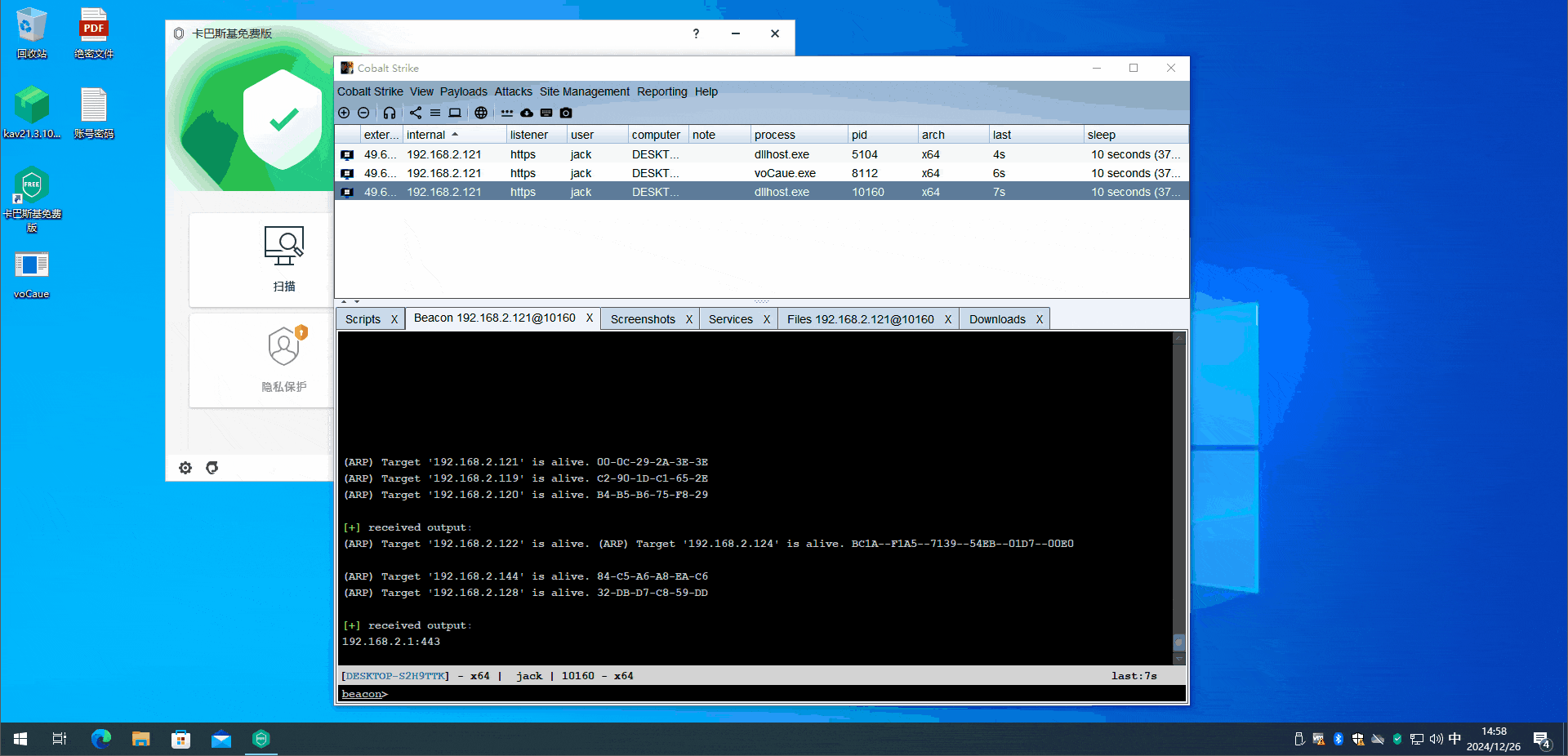Select the 绝密文件 PDF desktop icon

pos(94,33)
